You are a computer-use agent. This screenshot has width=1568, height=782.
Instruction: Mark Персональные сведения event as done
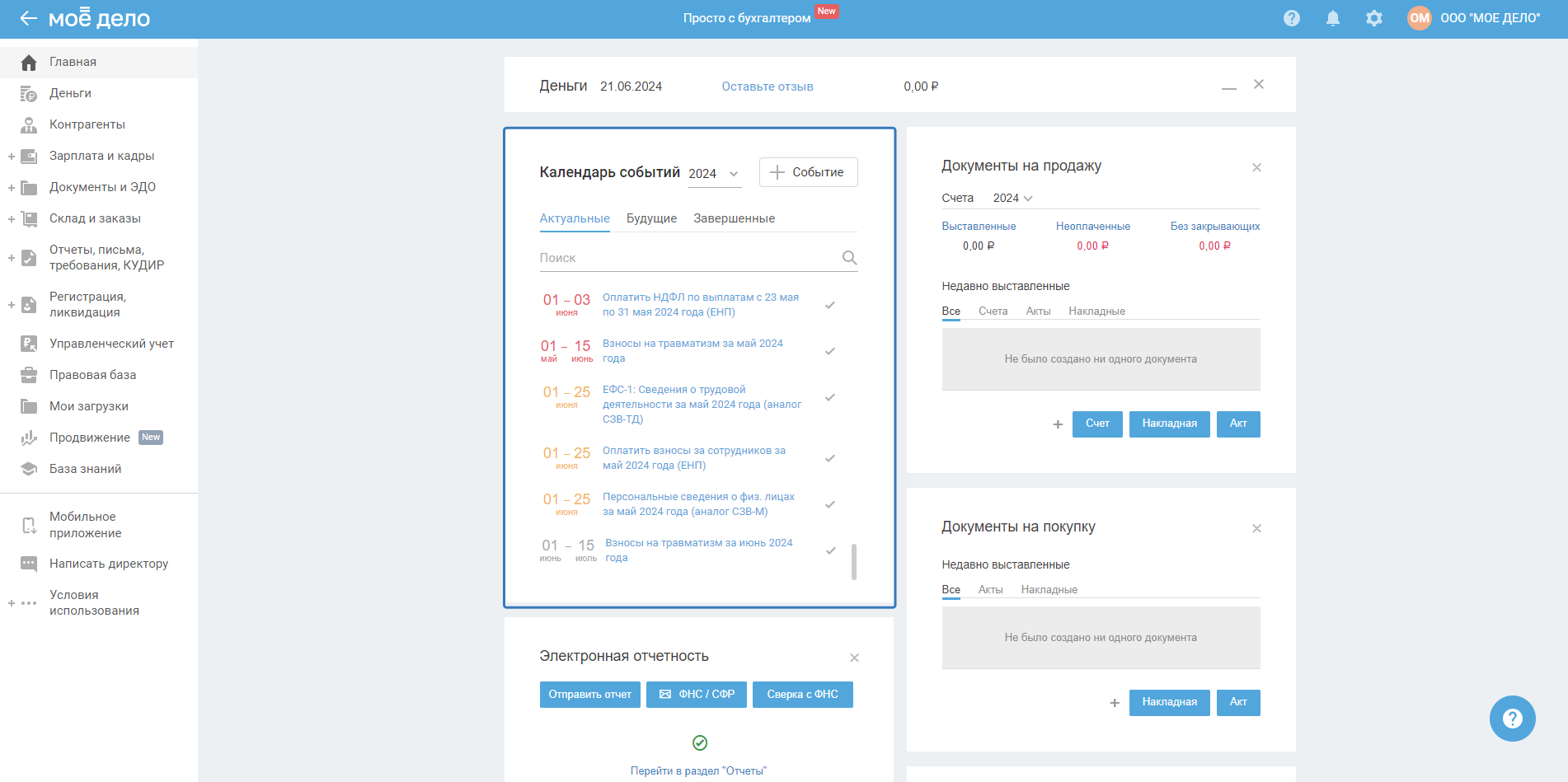pyautogui.click(x=830, y=504)
